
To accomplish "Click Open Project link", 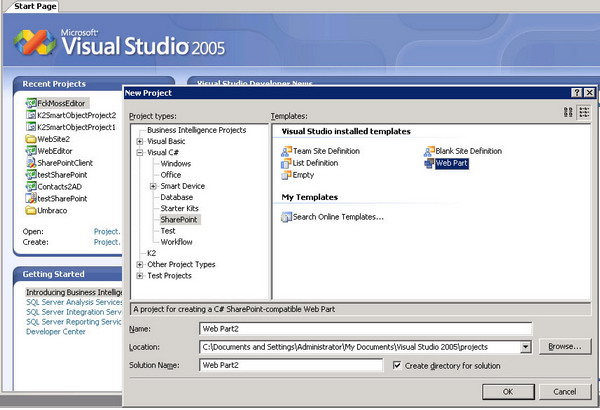I will click(107, 232).
